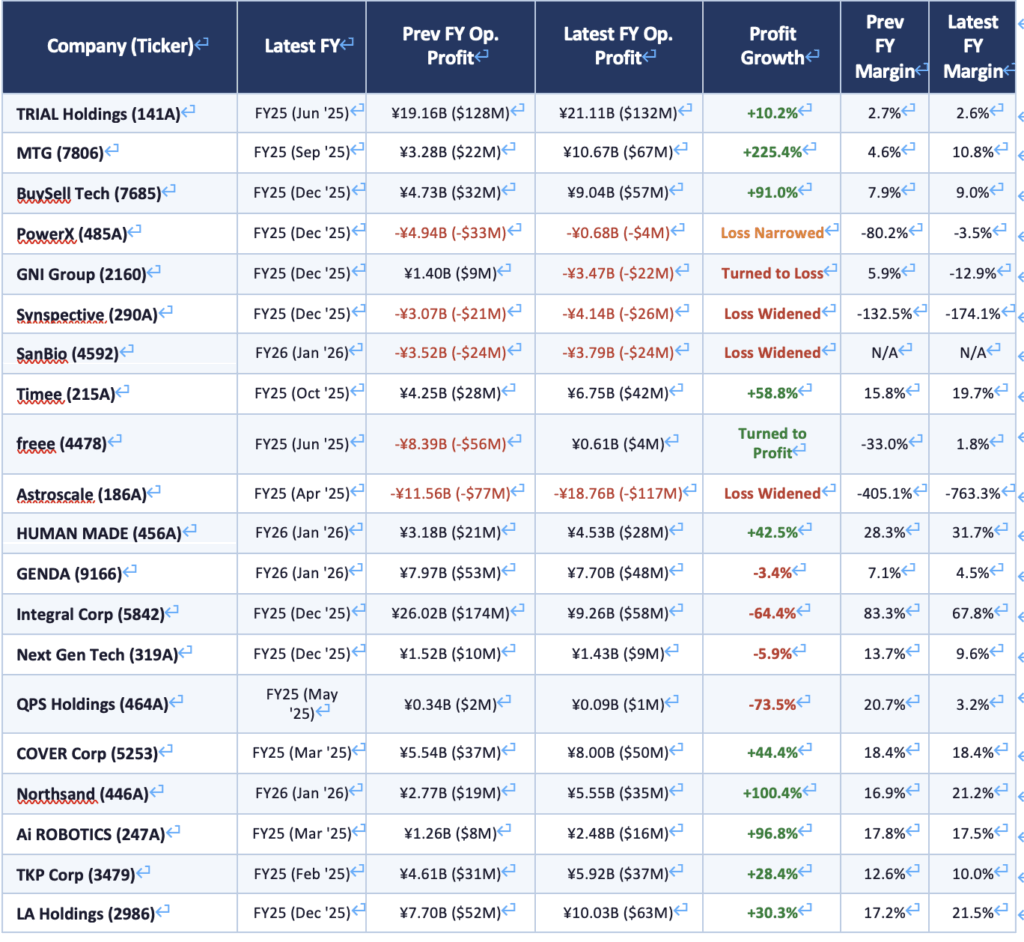Select the Profit Growth column header

(x=772, y=46)
